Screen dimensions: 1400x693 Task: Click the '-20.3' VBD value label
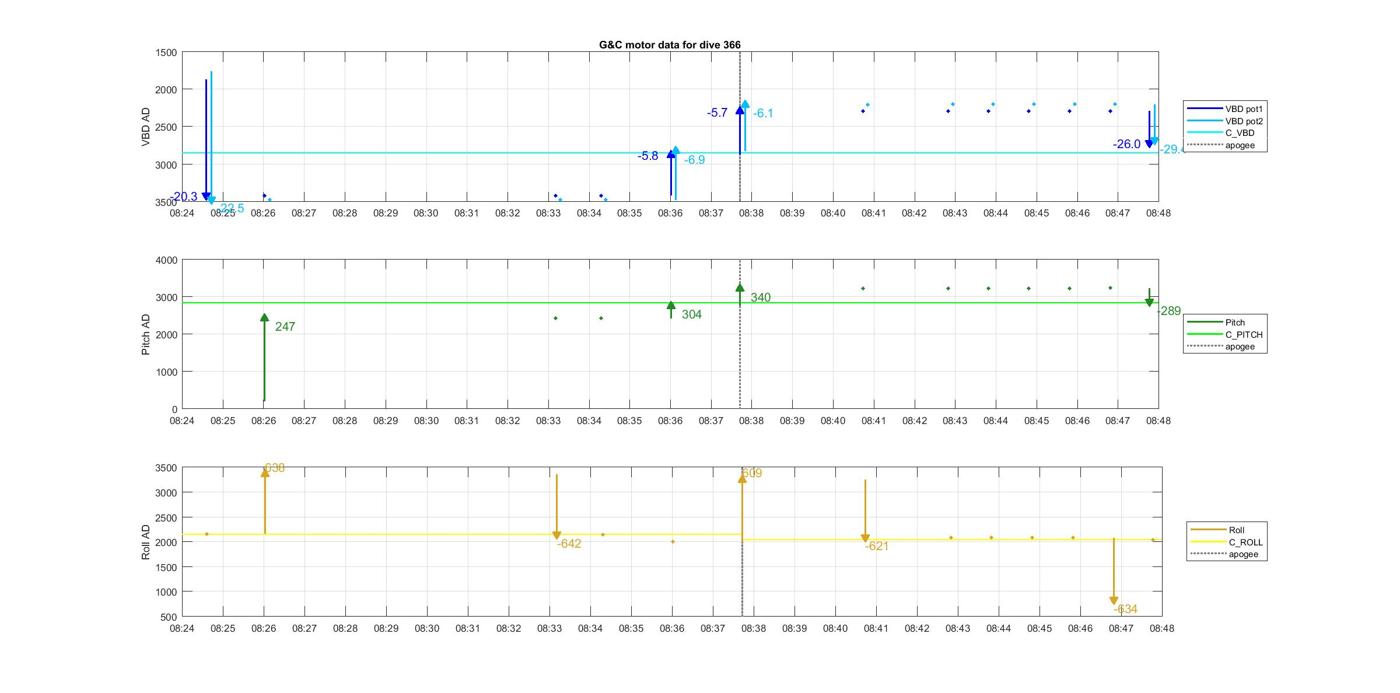[184, 197]
